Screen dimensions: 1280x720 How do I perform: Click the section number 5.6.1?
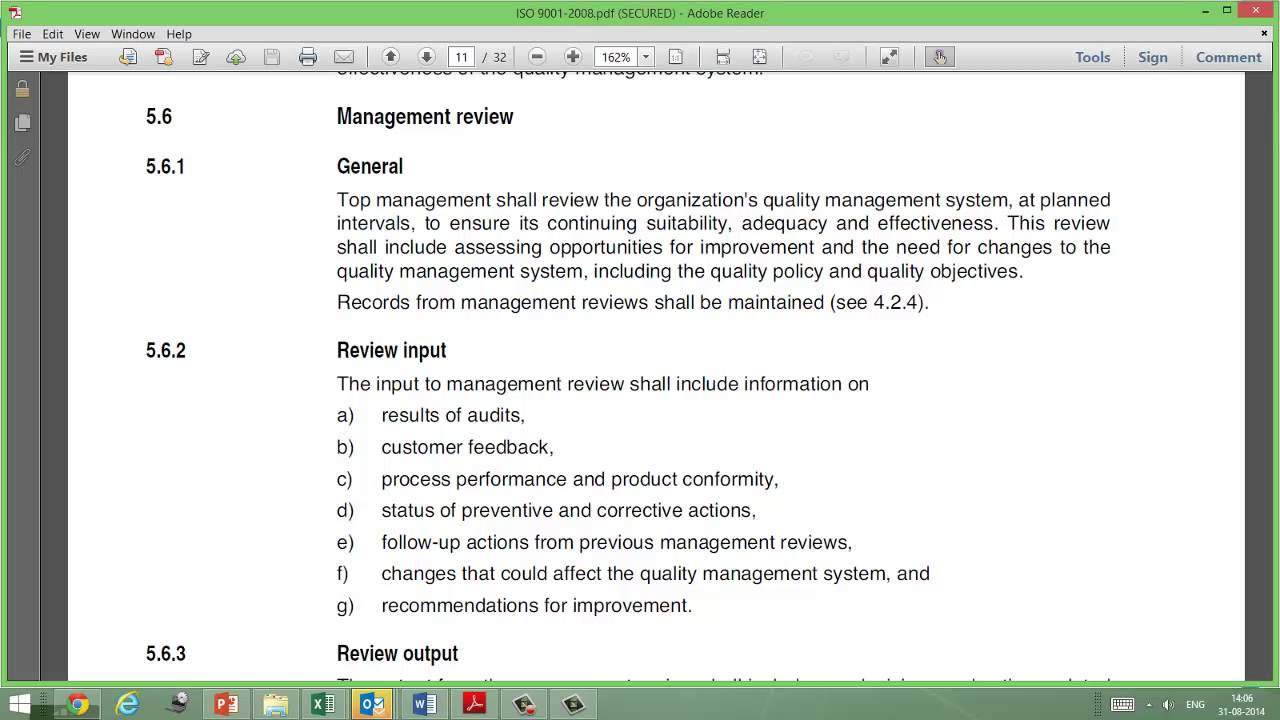point(165,167)
